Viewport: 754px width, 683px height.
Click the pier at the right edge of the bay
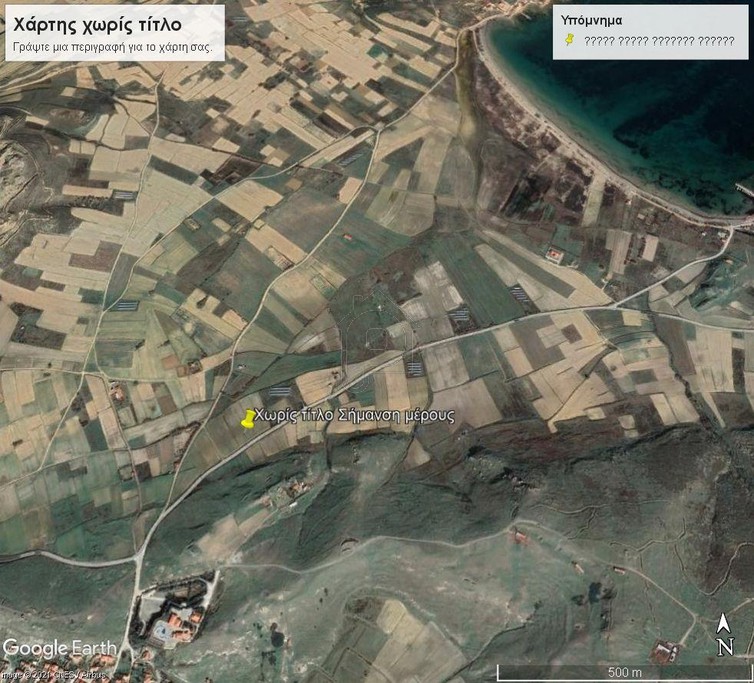tap(742, 190)
